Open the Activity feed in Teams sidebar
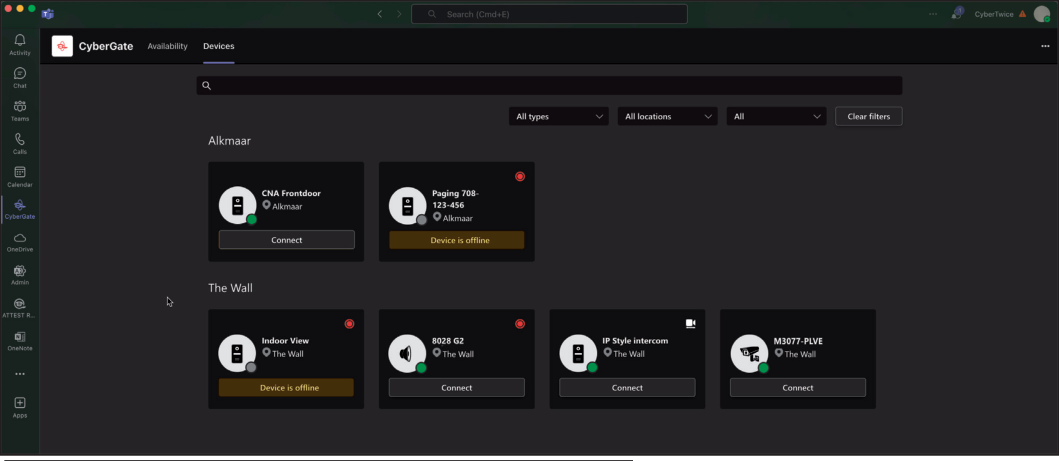 pyautogui.click(x=20, y=45)
